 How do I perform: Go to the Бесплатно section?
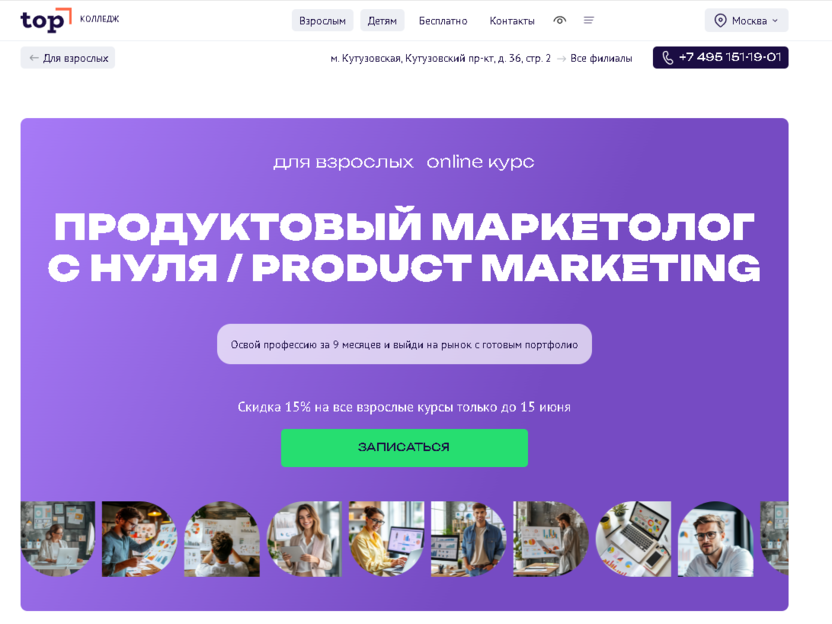443,21
